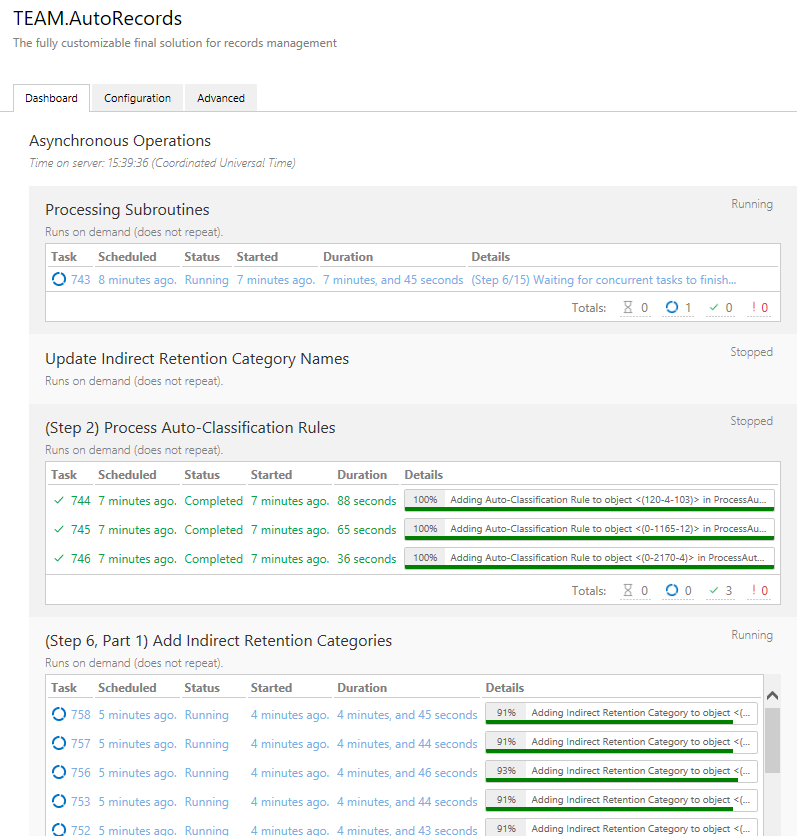797x836 pixels.
Task: Click completed checkmark icon for task 745
Action: coord(59,529)
